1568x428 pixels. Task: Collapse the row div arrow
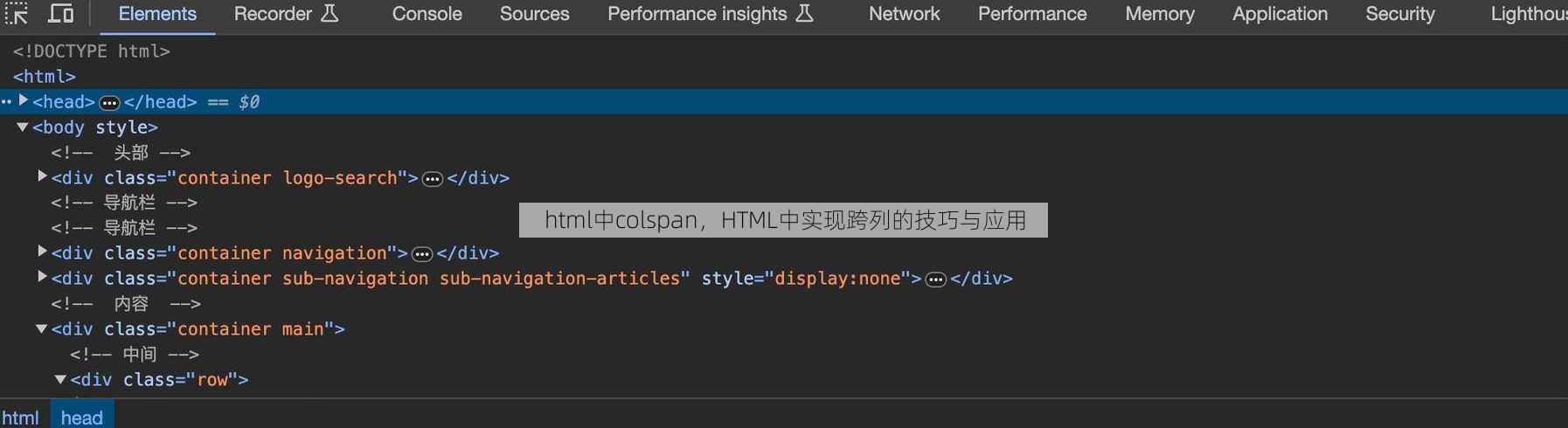click(x=60, y=379)
